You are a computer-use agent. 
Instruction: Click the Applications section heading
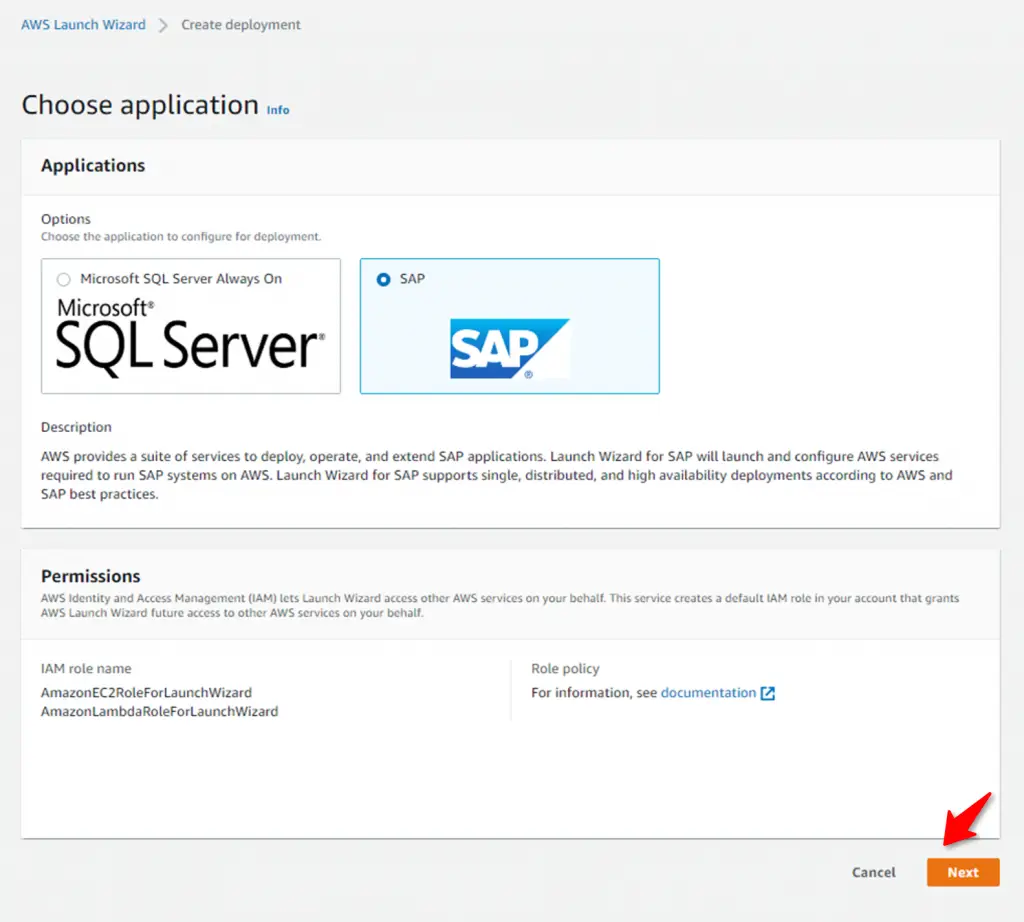click(93, 166)
